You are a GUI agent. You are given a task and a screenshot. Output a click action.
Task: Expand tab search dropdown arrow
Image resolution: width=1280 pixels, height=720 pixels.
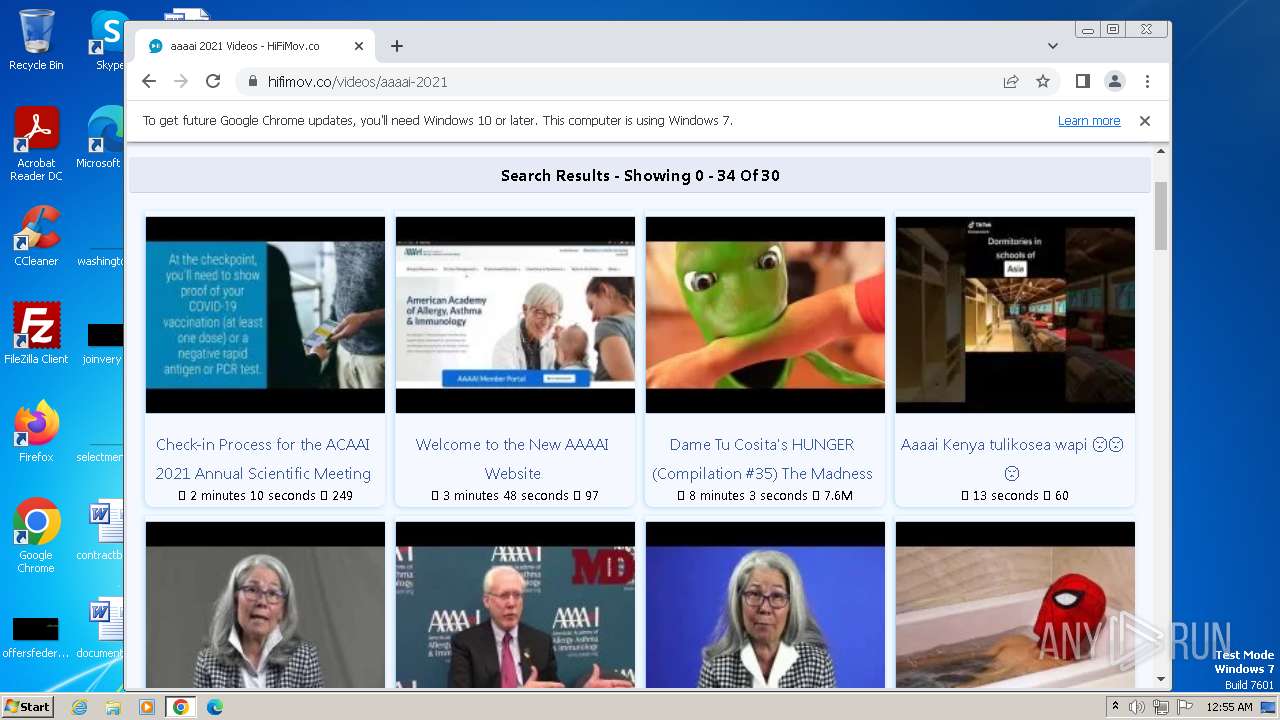pyautogui.click(x=1053, y=46)
